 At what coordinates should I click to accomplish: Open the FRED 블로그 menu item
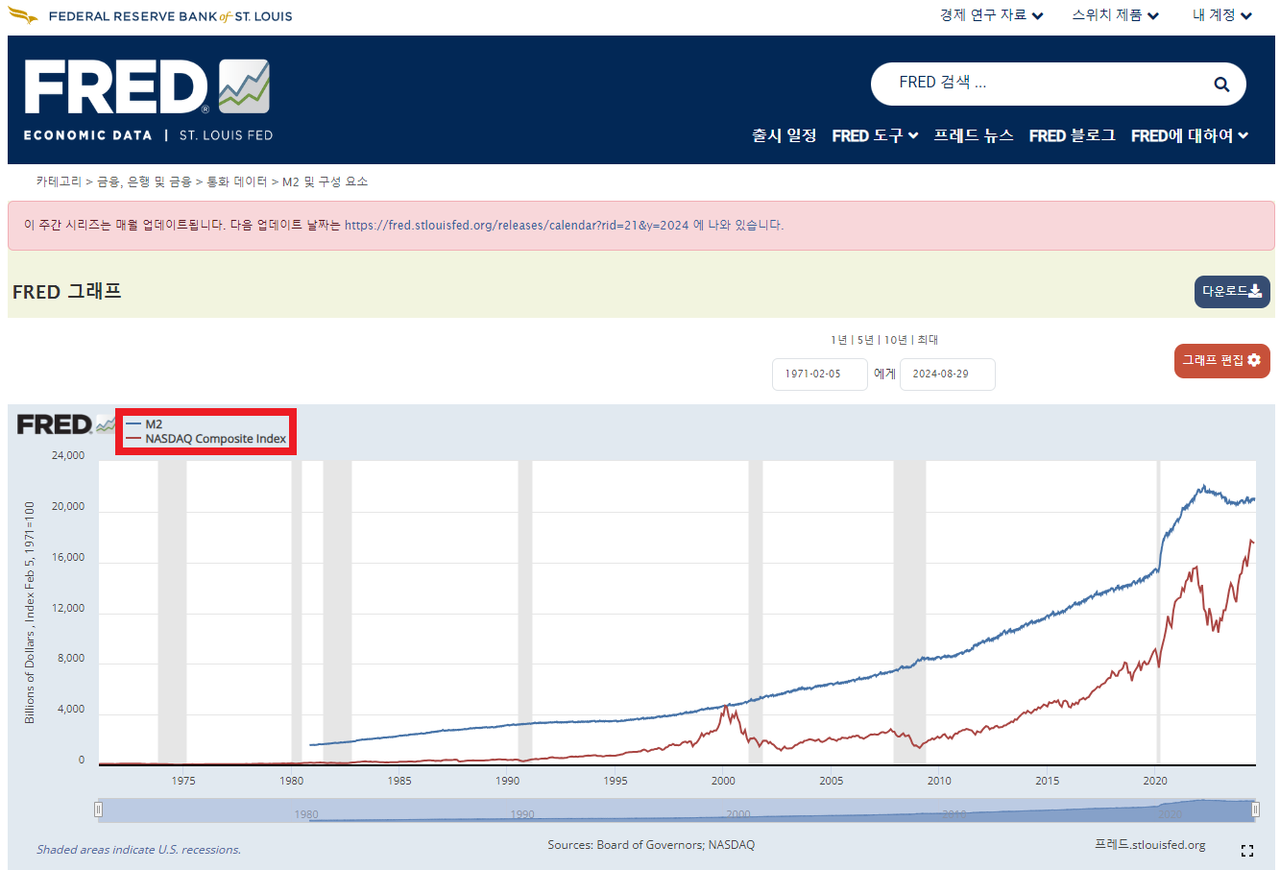(x=1072, y=136)
